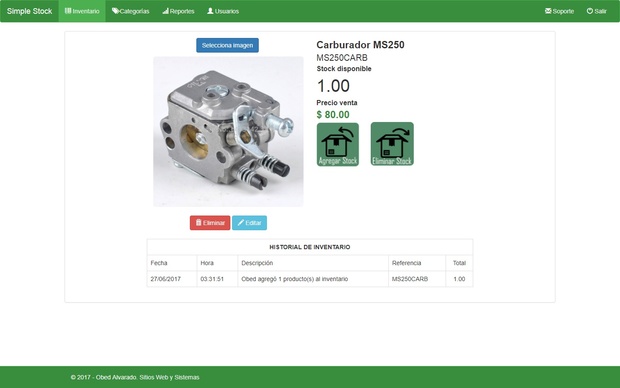Go to Categorías in the navbar

pos(130,11)
